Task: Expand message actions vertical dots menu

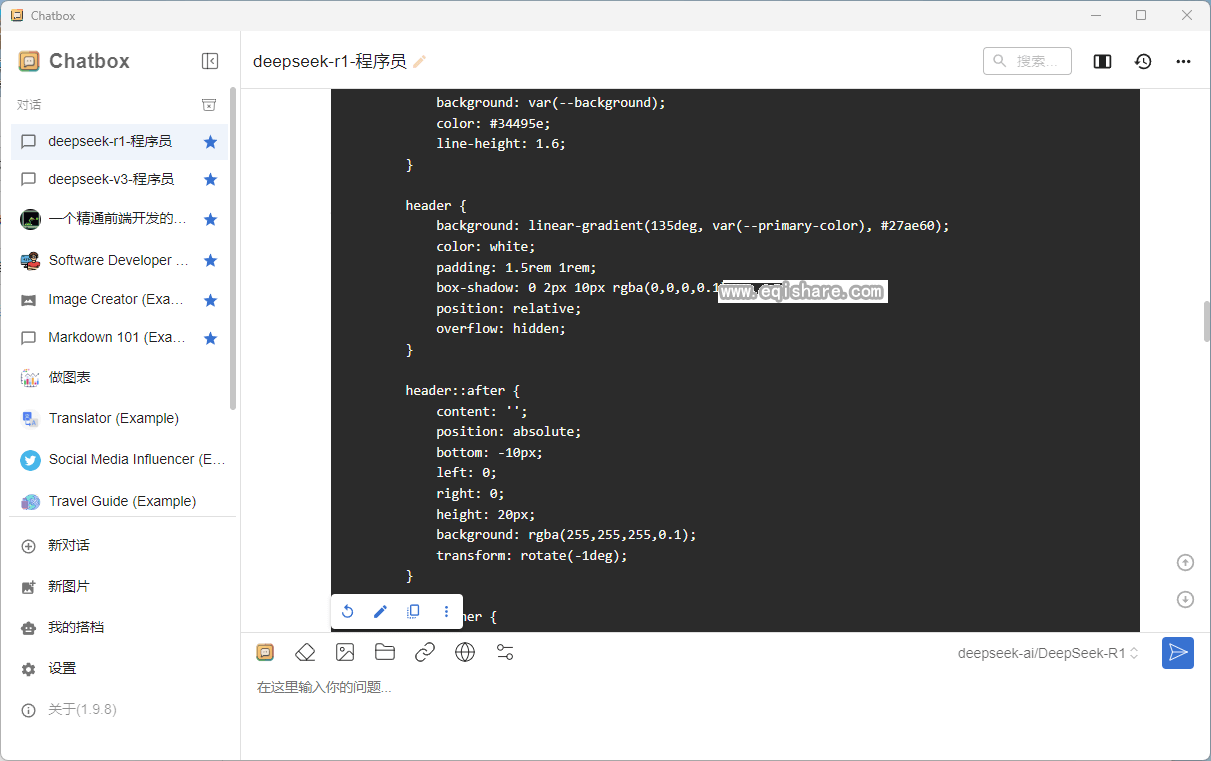Action: [446, 612]
